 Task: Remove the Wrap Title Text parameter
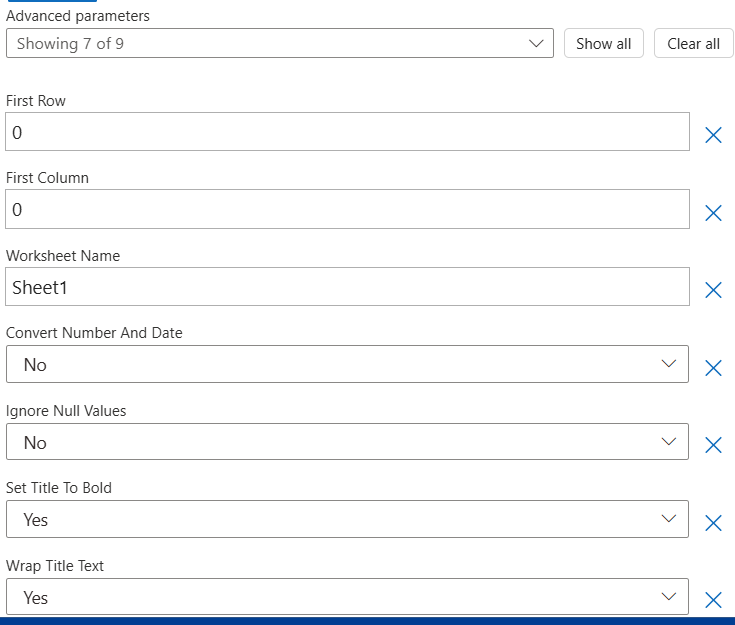coord(713,600)
